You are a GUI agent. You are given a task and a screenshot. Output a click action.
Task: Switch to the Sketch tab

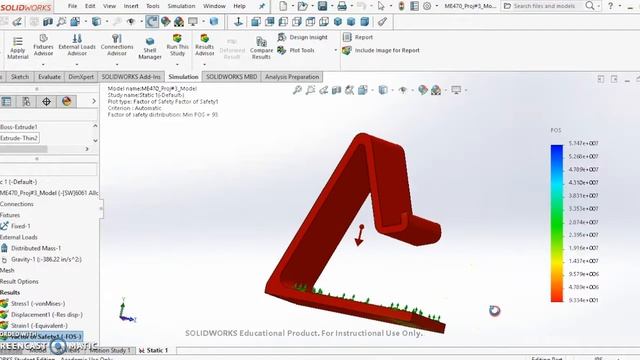[x=20, y=77]
